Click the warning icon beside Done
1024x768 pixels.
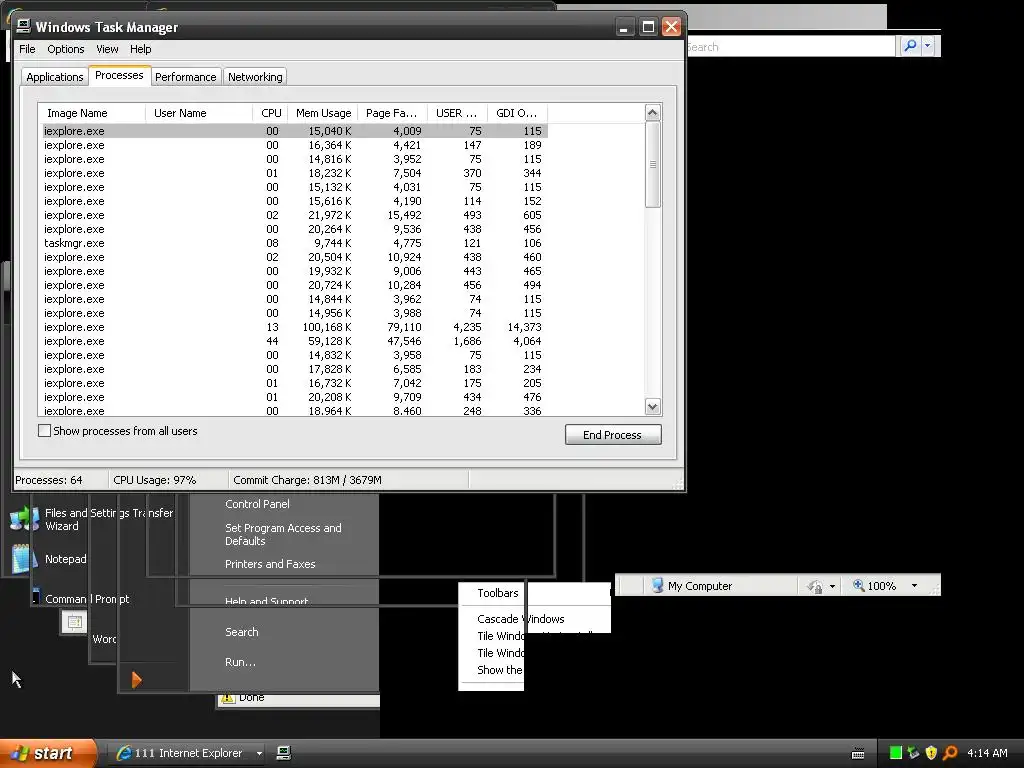point(227,698)
